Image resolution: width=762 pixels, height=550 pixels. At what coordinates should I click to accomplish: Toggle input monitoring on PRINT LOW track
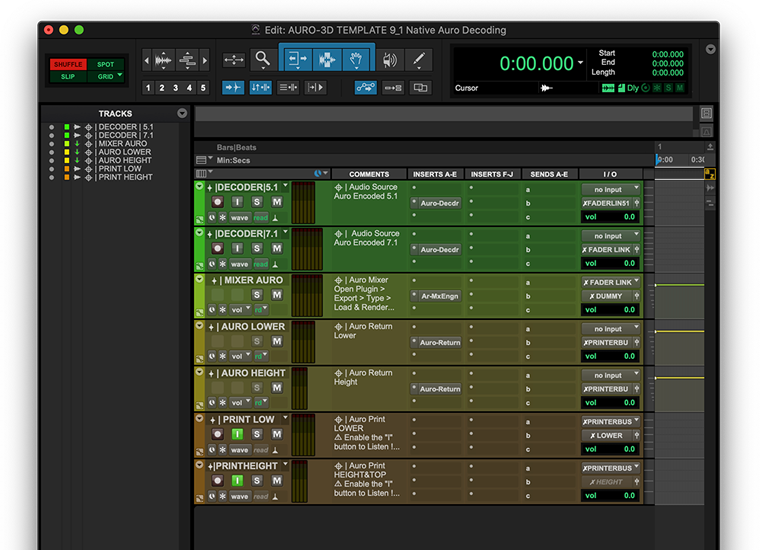pos(237,434)
